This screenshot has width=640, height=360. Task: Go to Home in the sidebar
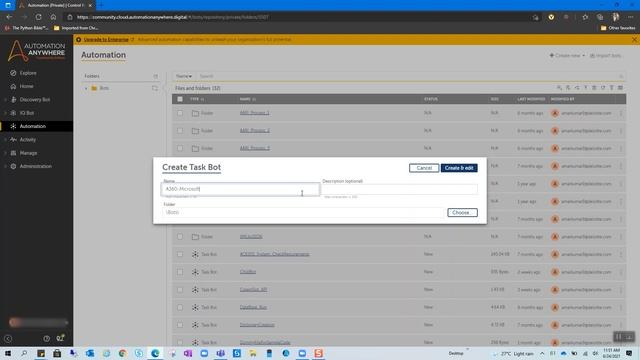tap(26, 86)
